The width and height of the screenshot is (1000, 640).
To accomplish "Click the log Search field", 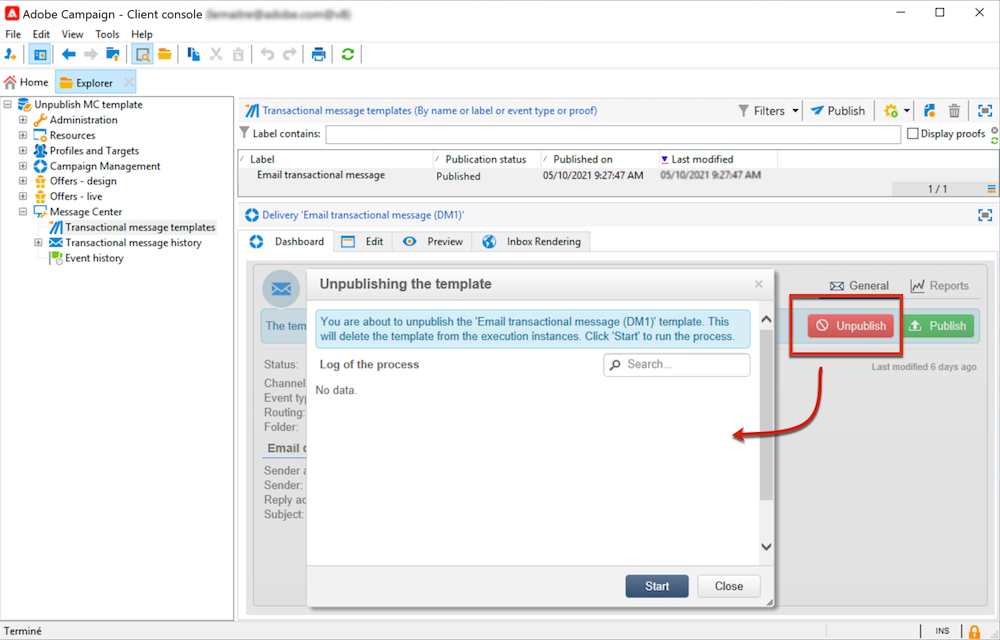I will tap(677, 365).
